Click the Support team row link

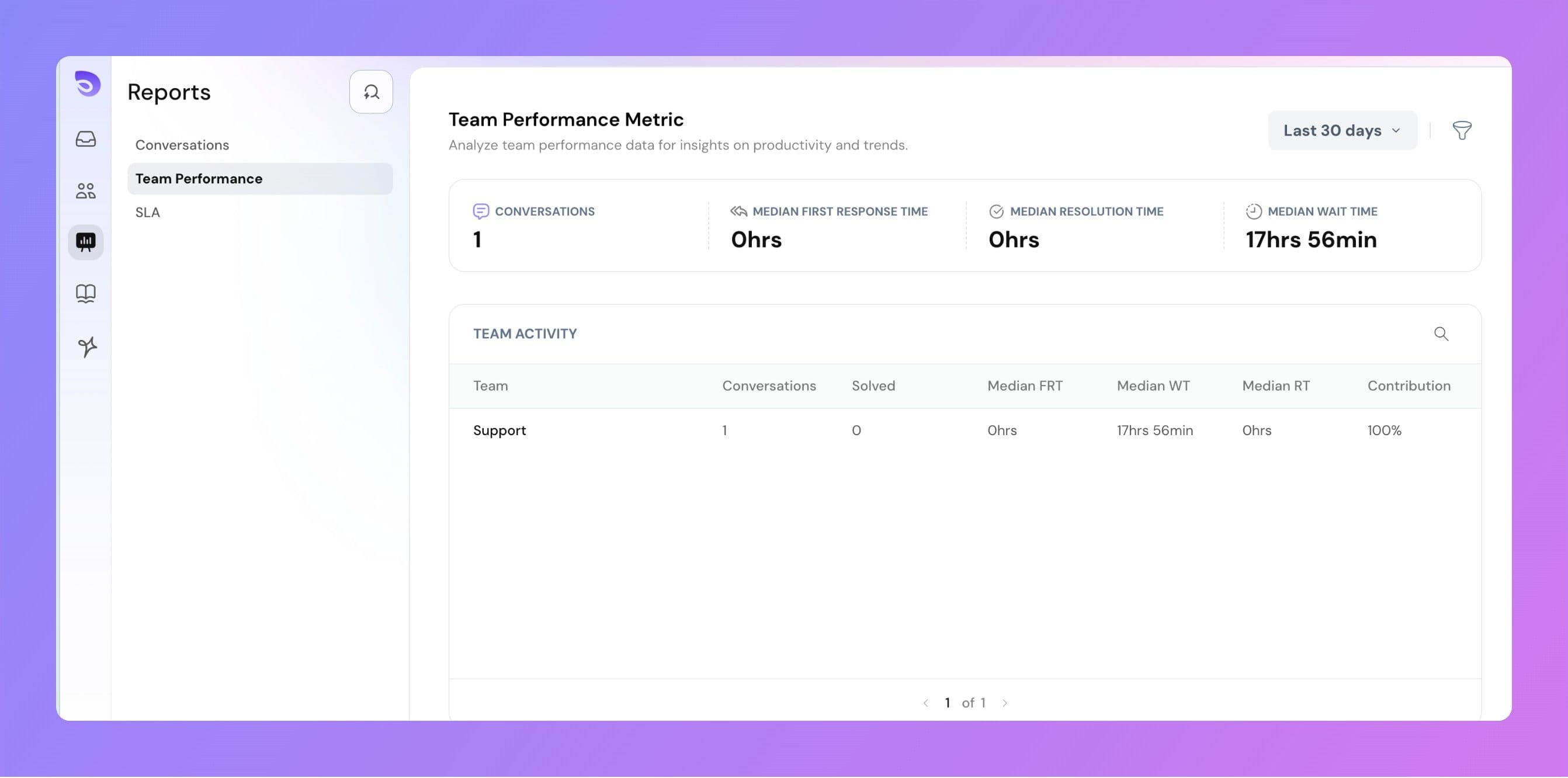499,430
